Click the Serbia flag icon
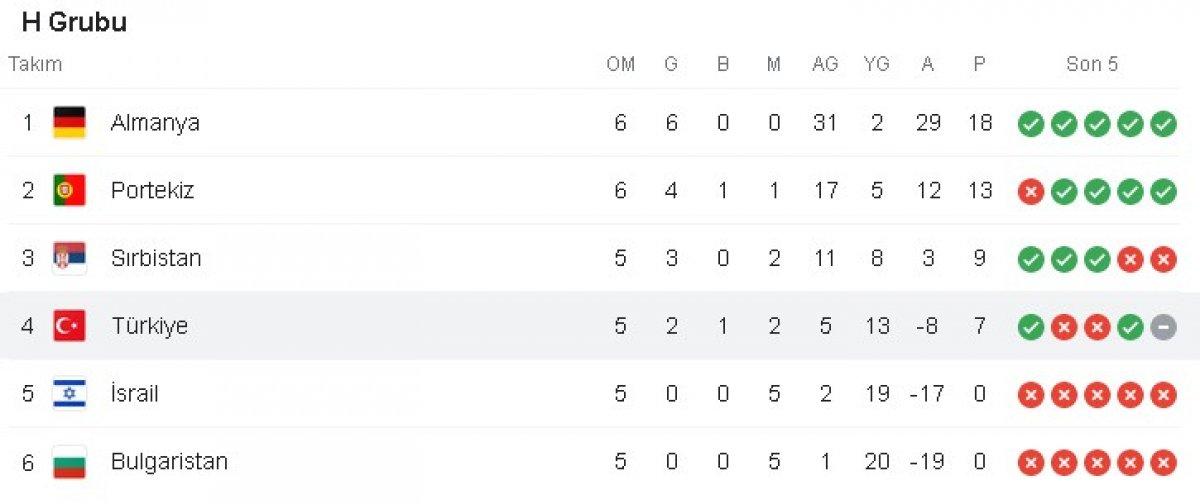 coord(69,258)
